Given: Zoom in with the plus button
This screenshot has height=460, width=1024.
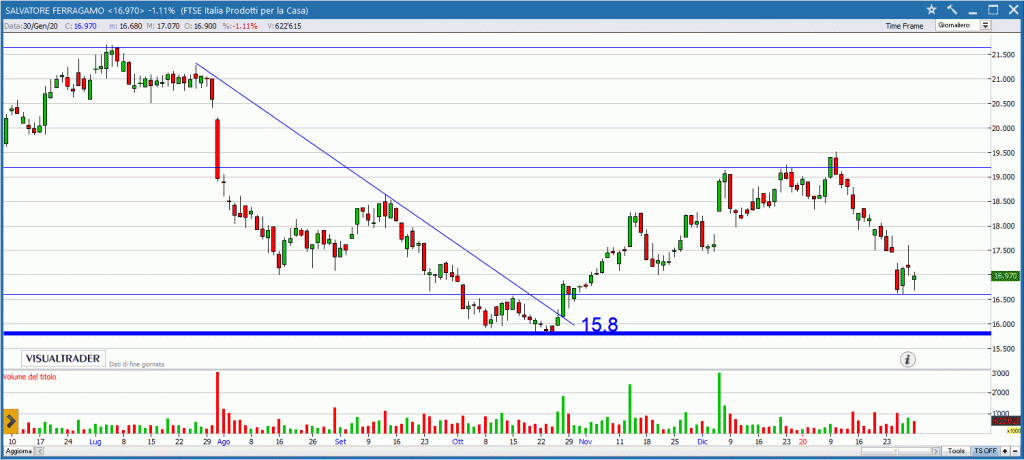Looking at the screenshot, I should tap(1006, 451).
